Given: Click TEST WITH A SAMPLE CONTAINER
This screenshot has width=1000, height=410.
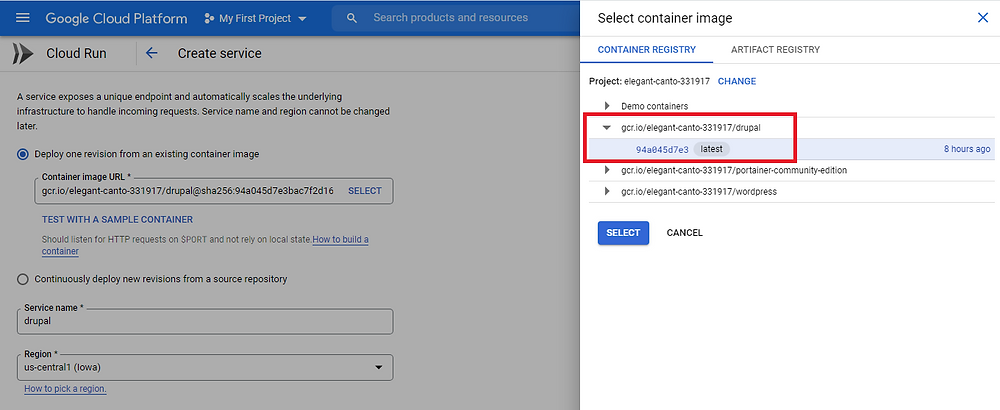Looking at the screenshot, I should tap(117, 219).
